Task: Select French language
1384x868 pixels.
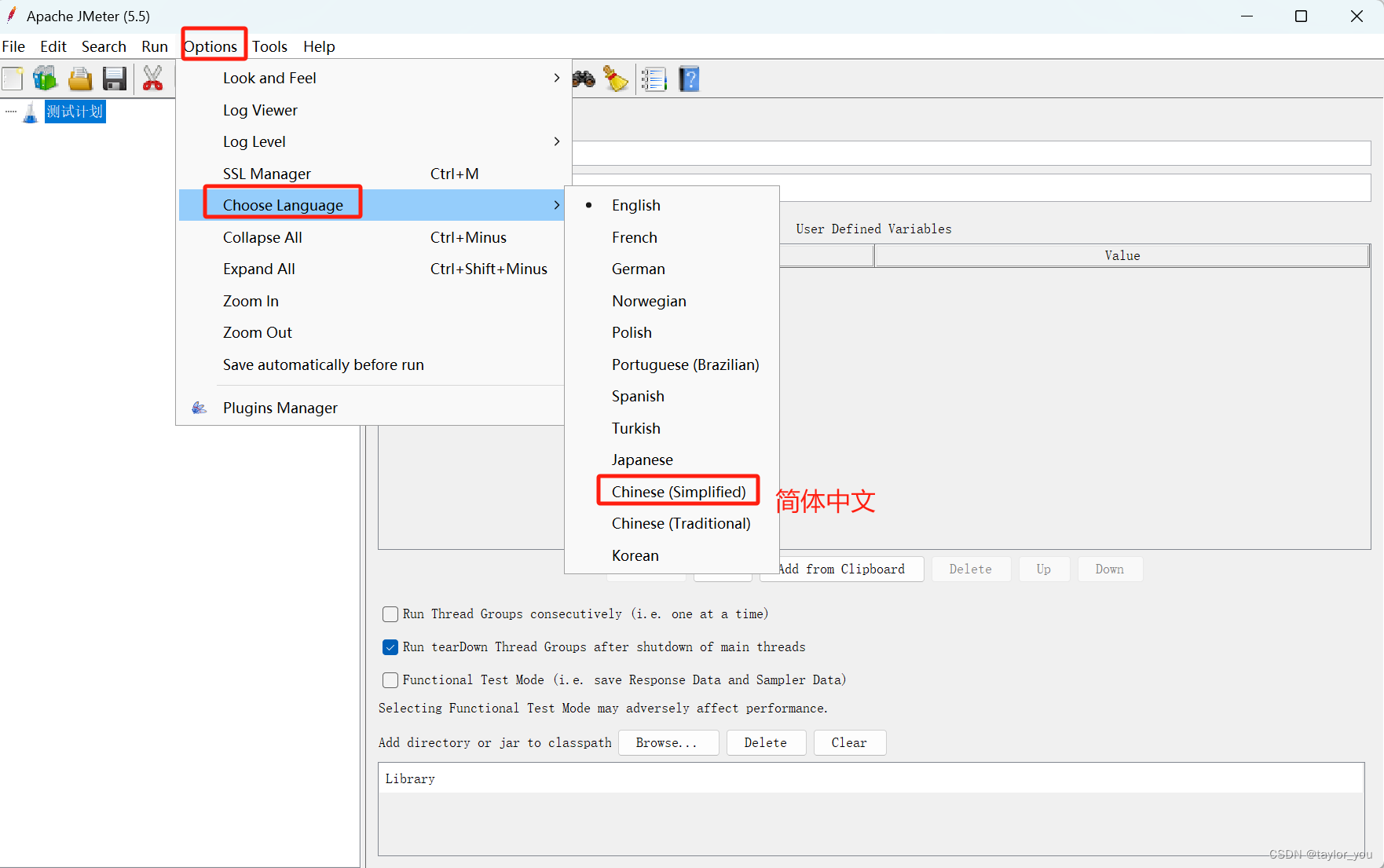Action: 635,237
